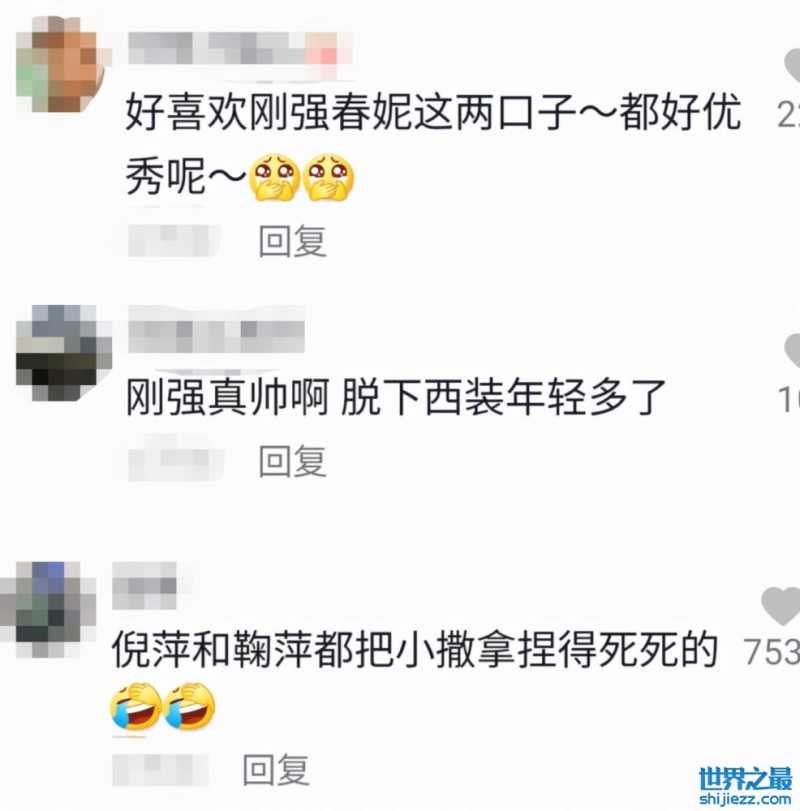Open blurred username above 倪萍和鞠萍 comment

tap(144, 585)
